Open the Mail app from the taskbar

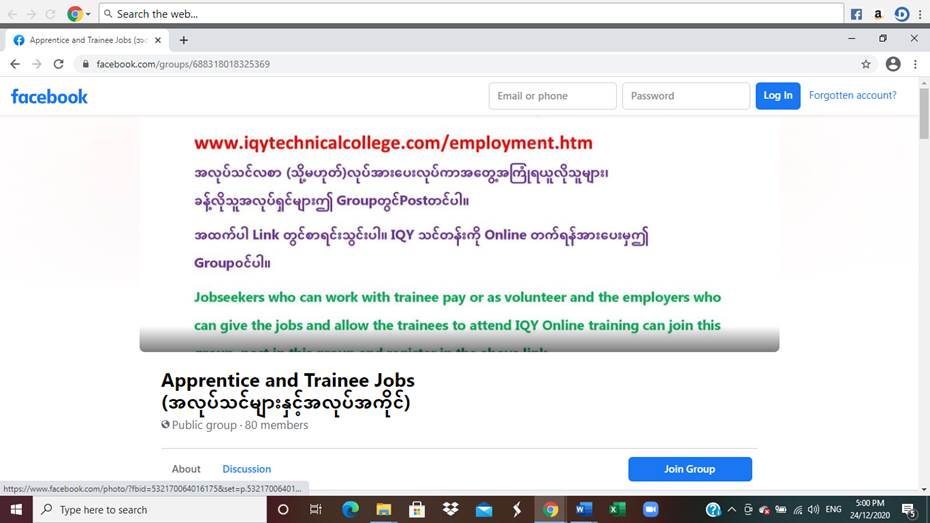(484, 509)
